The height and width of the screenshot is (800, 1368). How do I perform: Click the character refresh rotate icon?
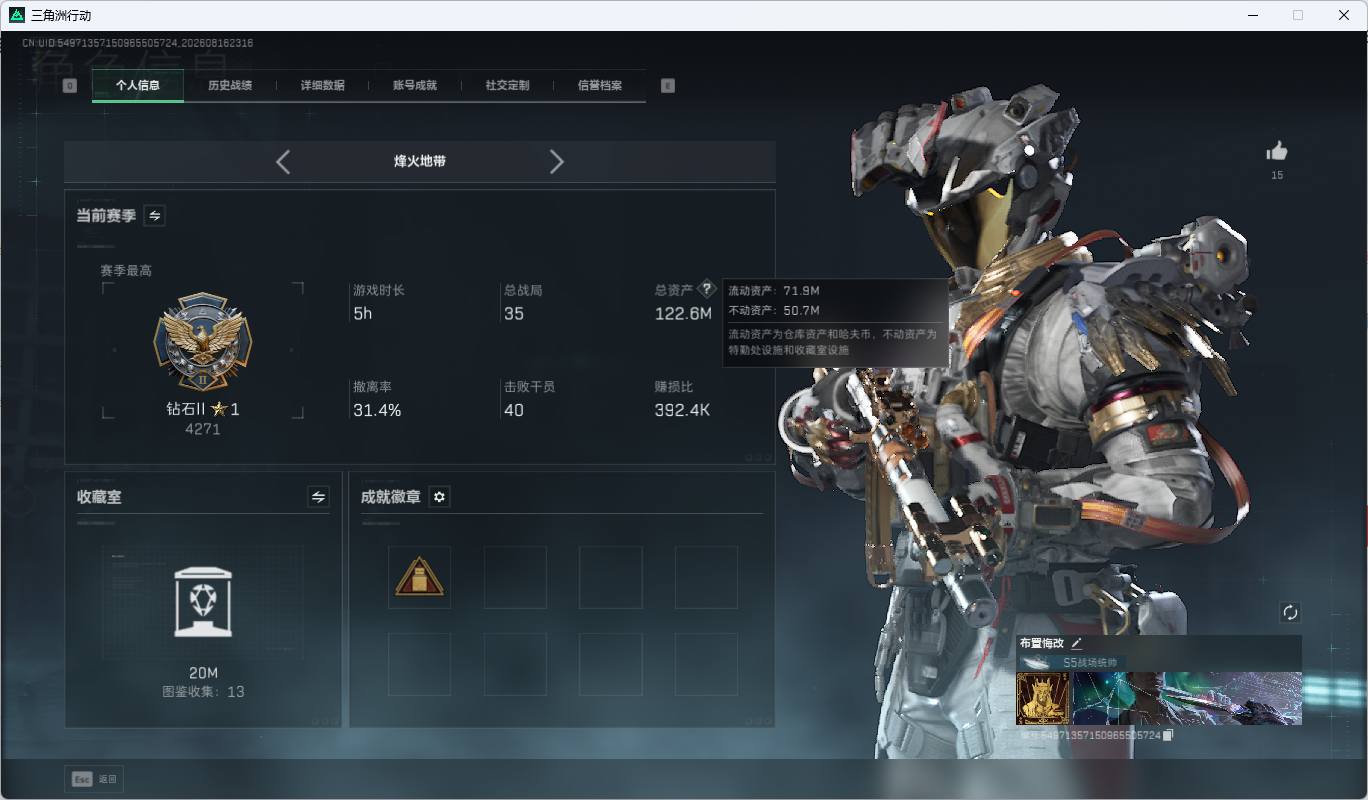click(x=1290, y=612)
